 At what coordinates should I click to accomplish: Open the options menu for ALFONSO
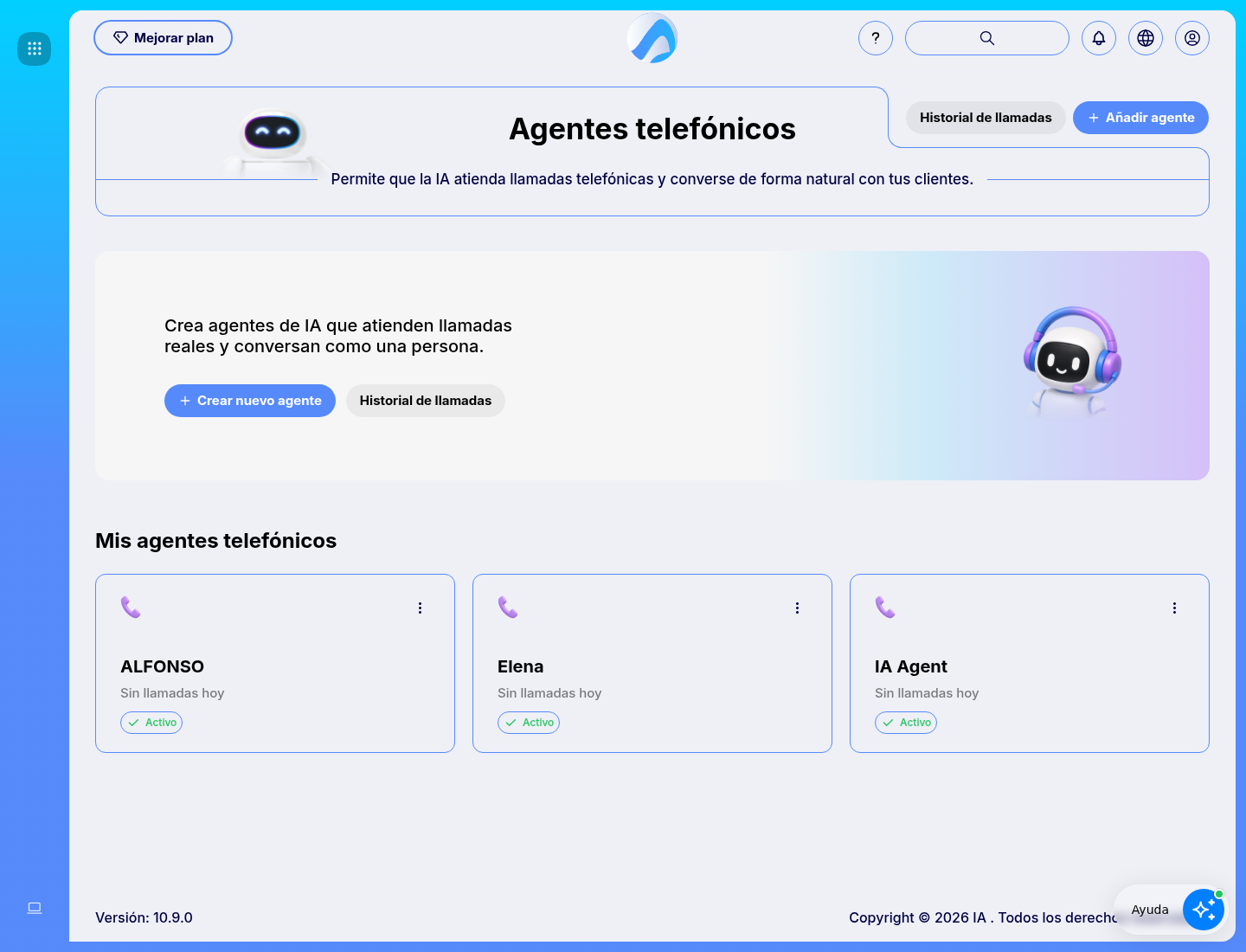tap(421, 608)
